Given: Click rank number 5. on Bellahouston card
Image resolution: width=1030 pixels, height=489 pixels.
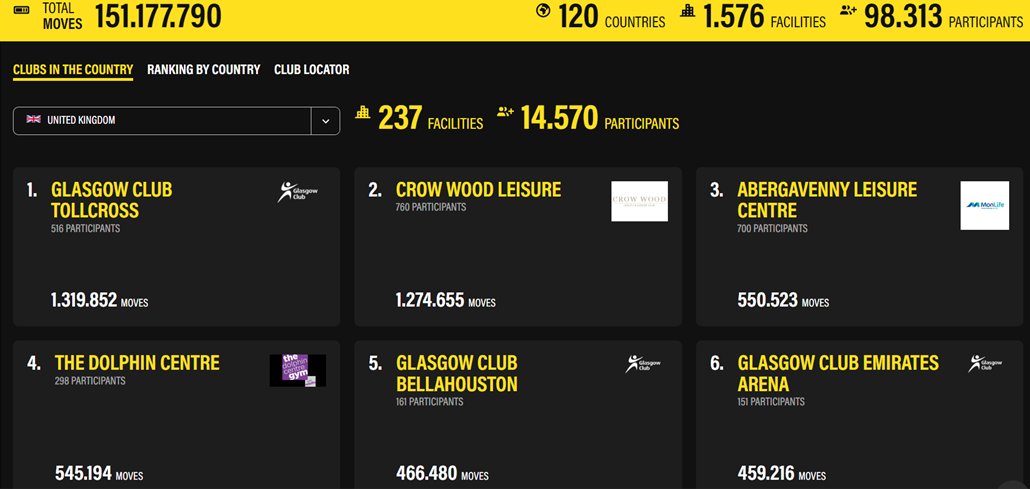Looking at the screenshot, I should (x=375, y=363).
